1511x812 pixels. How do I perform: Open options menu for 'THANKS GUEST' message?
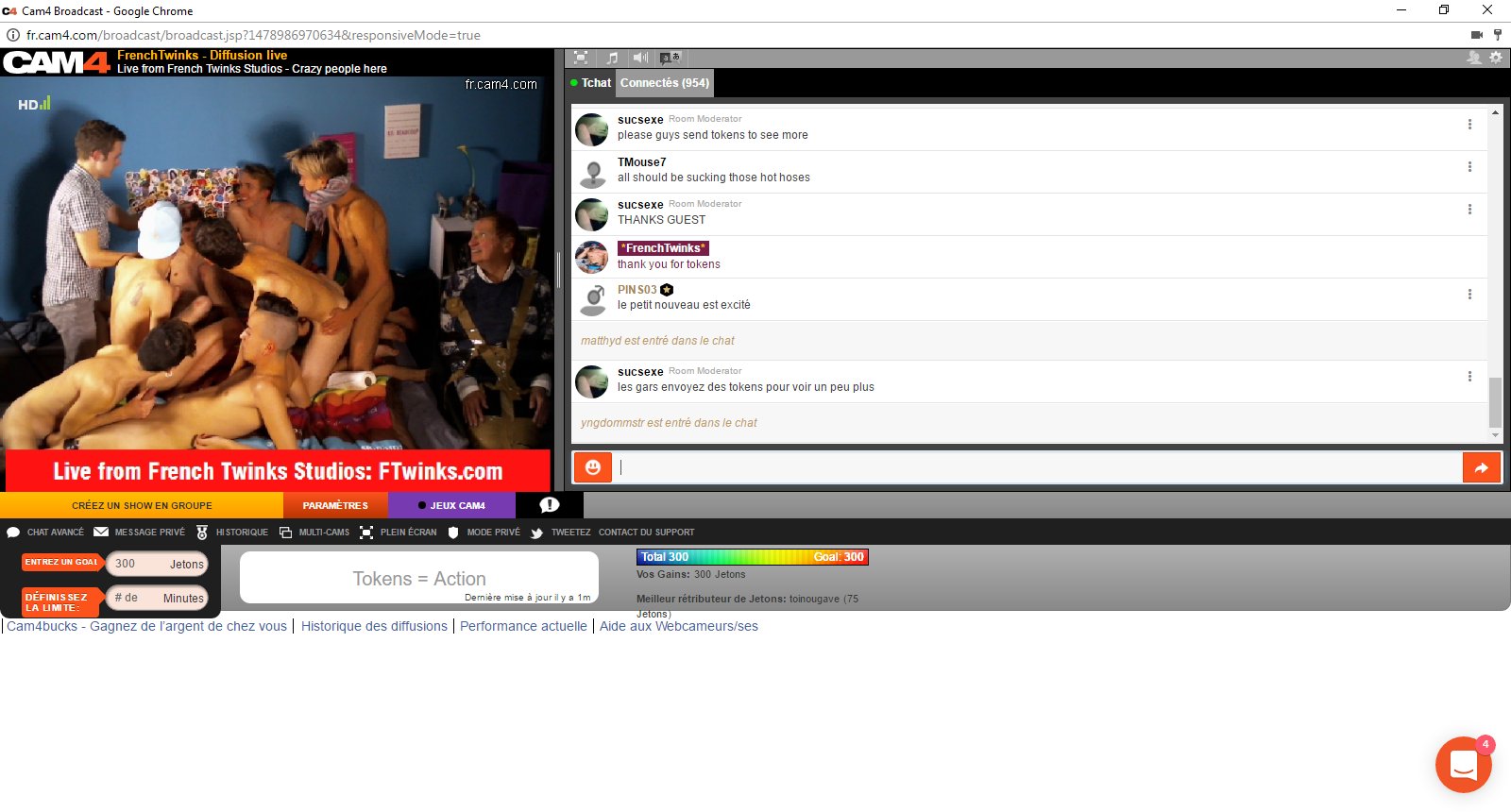[1469, 210]
